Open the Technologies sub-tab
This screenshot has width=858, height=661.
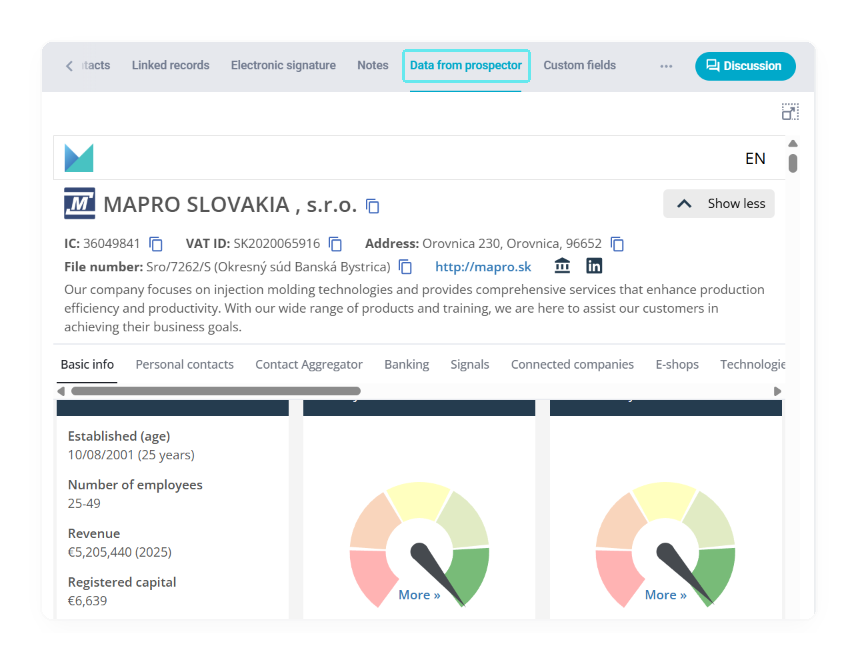pos(752,364)
